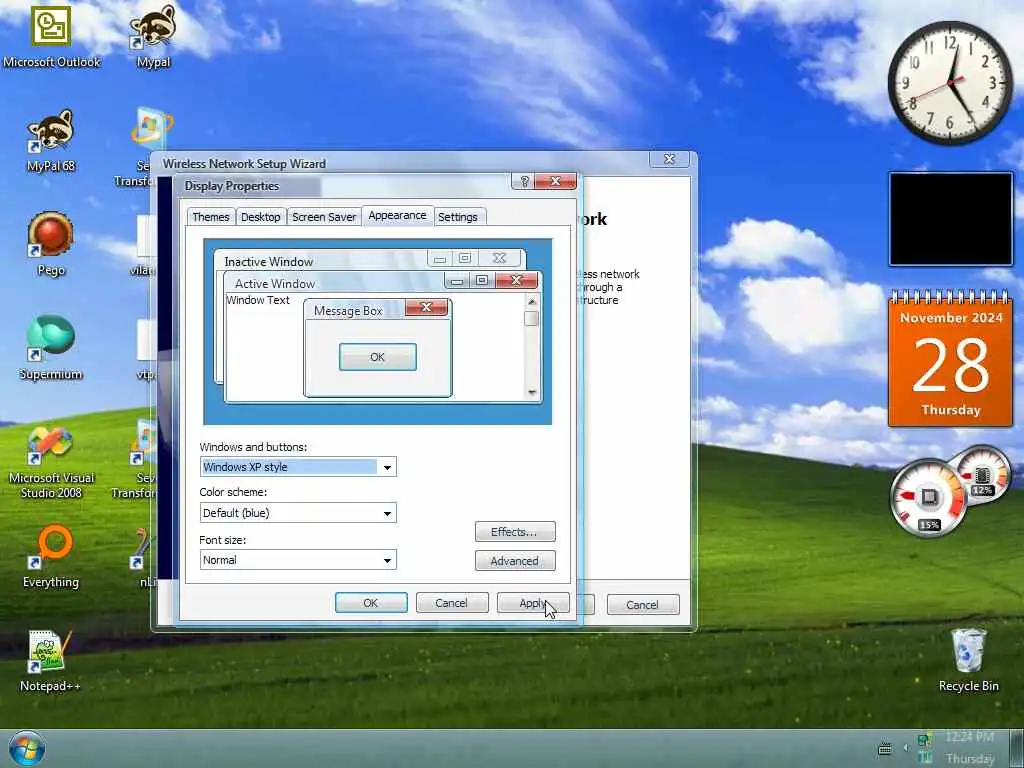
Task: Click the Effects... button
Action: coord(515,532)
